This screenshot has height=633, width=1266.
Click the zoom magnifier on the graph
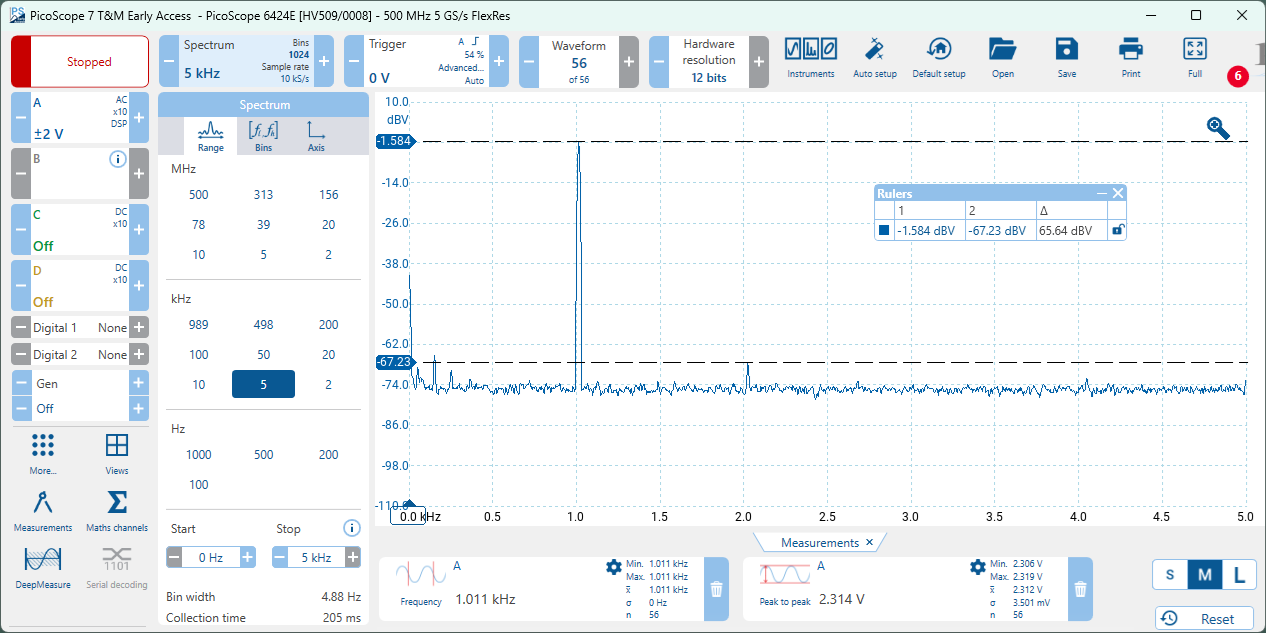1218,127
